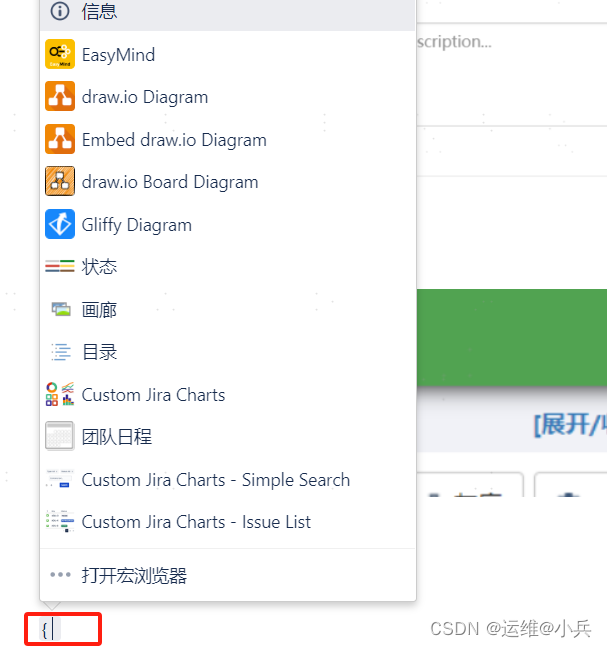This screenshot has height=647, width=607.
Task: Click the description placeholder field at top right
Action: (x=512, y=74)
